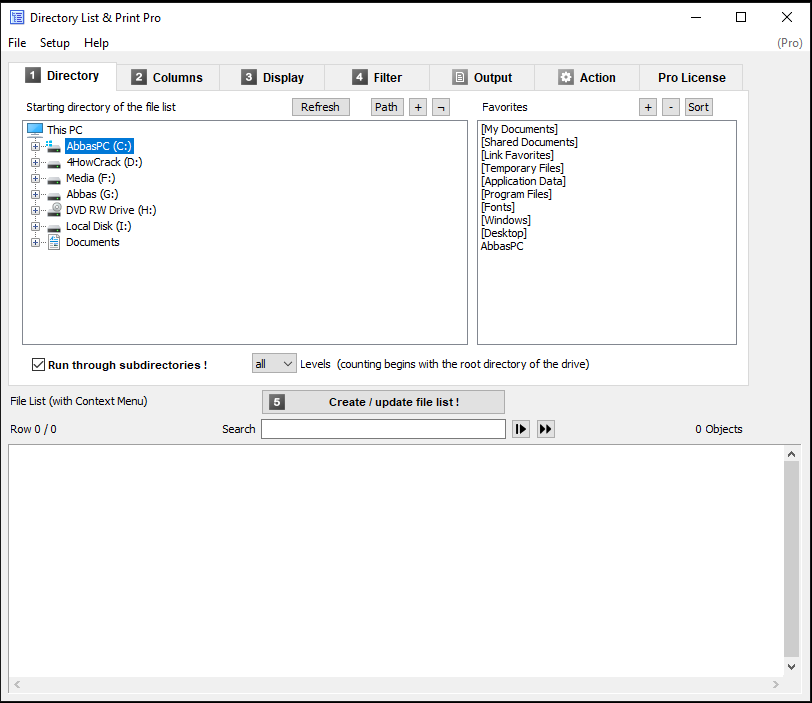This screenshot has width=812, height=703.
Task: Click the Path button
Action: click(x=387, y=107)
